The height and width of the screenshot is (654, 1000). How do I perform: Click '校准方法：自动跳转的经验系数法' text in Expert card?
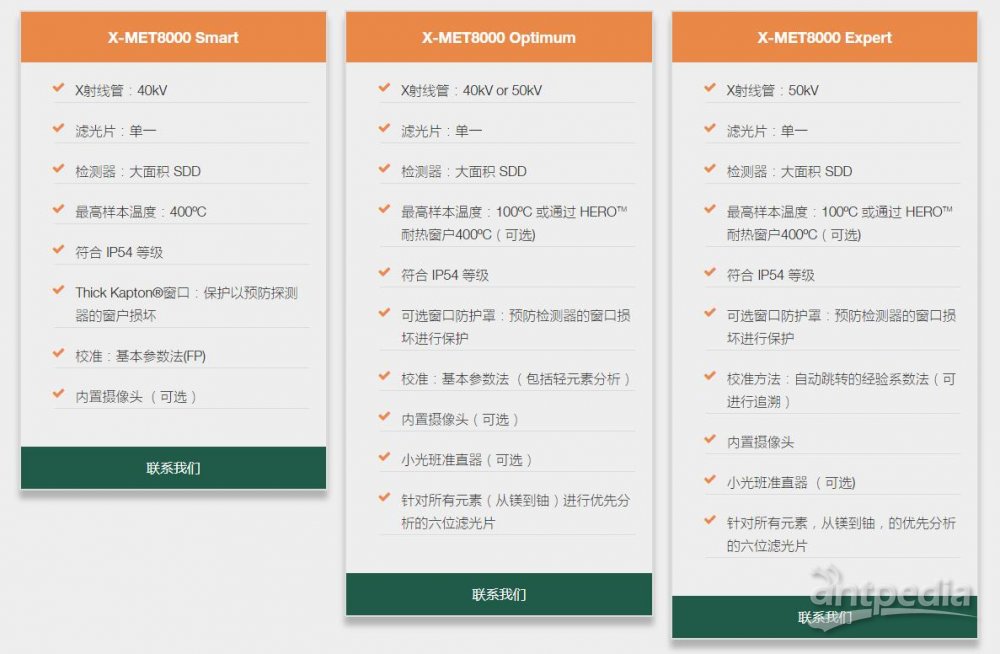(x=828, y=379)
